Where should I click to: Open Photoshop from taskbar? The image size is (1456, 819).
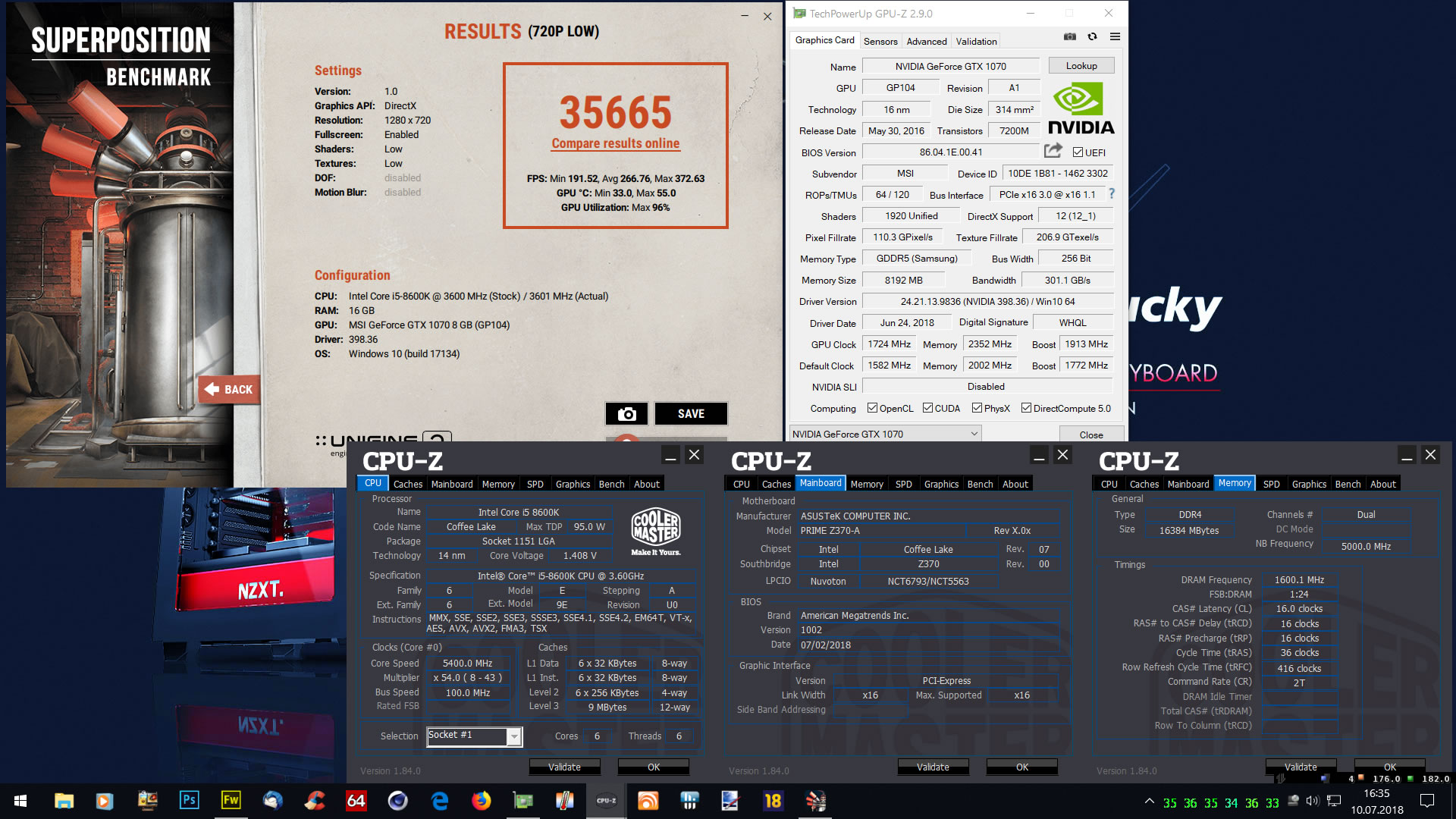click(189, 800)
